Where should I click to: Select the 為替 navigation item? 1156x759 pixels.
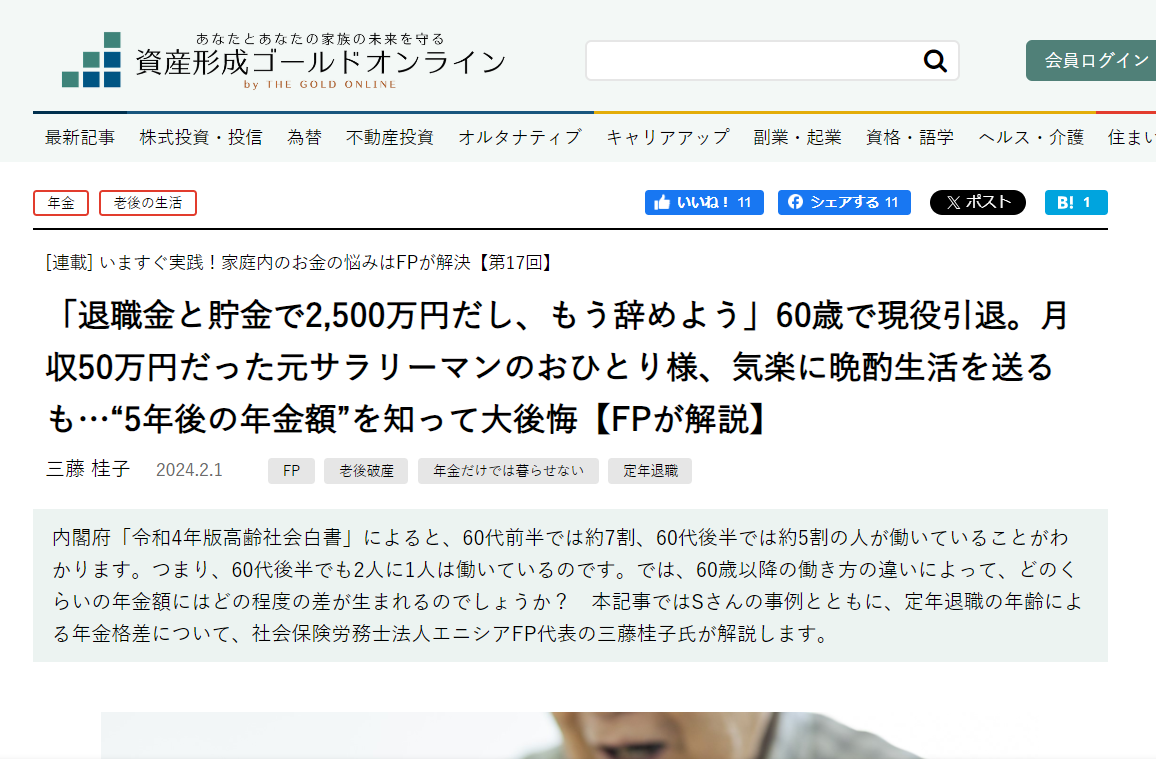(304, 138)
